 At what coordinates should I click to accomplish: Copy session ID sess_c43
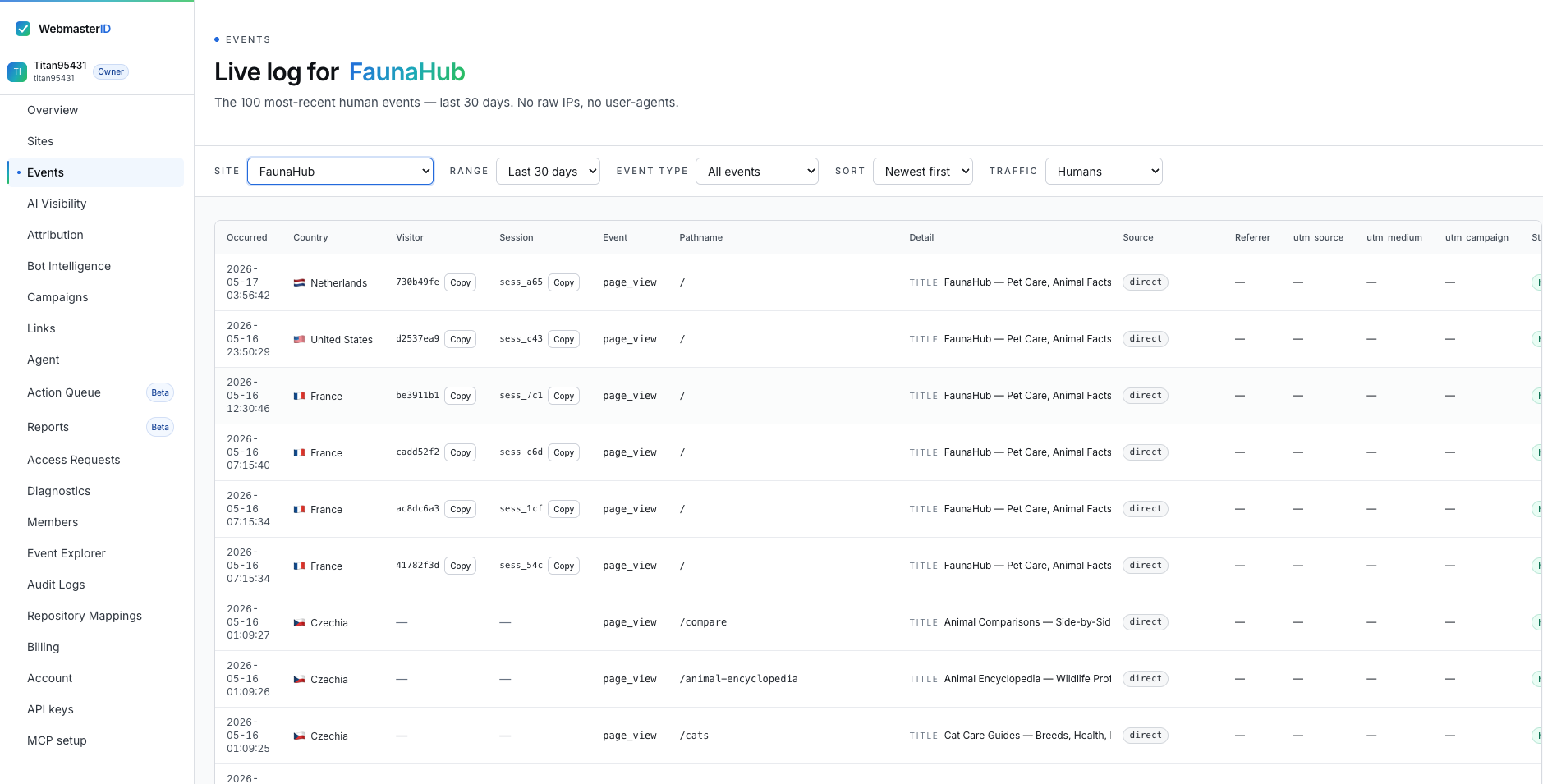564,339
